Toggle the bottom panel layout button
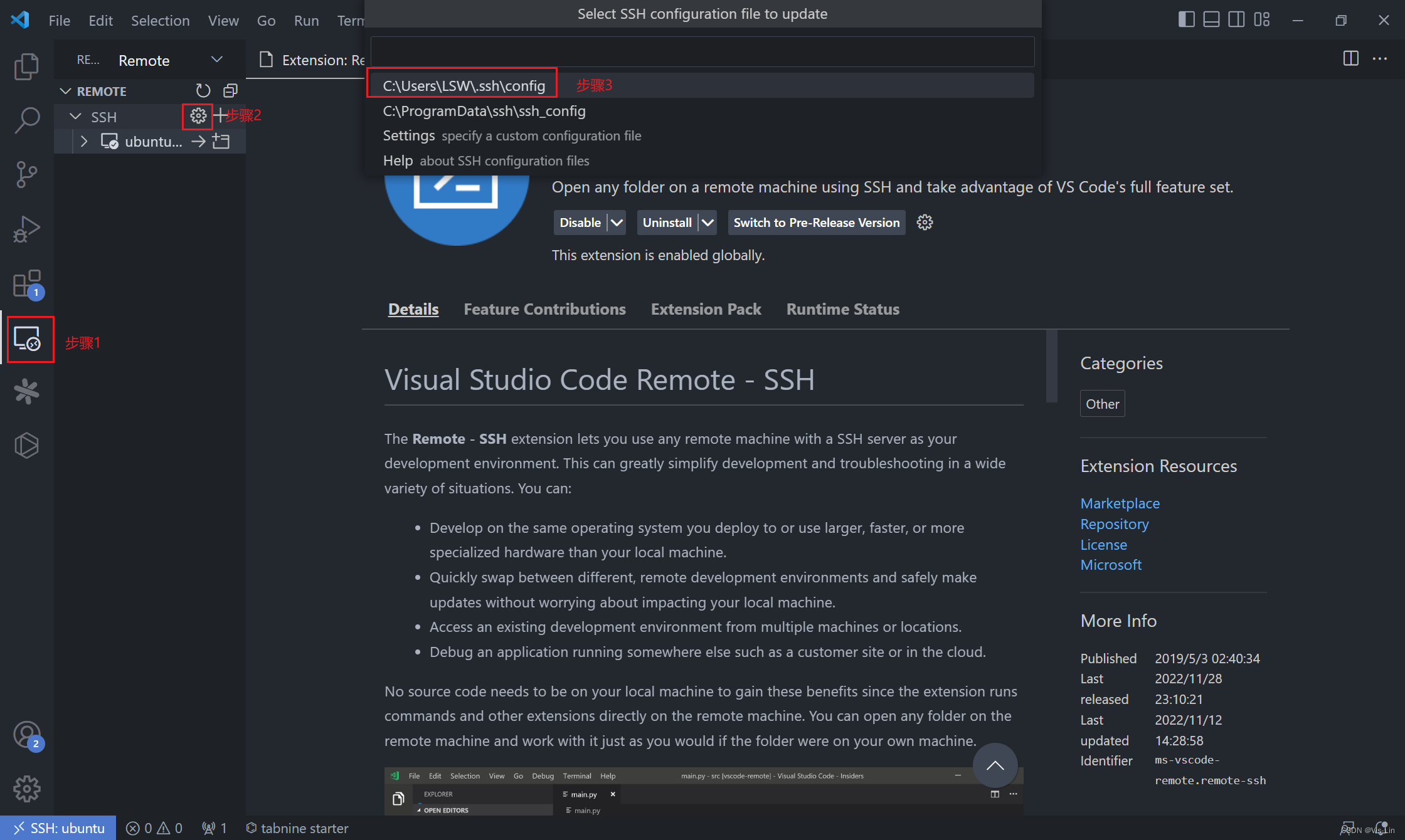This screenshot has height=840, width=1405. (1211, 20)
